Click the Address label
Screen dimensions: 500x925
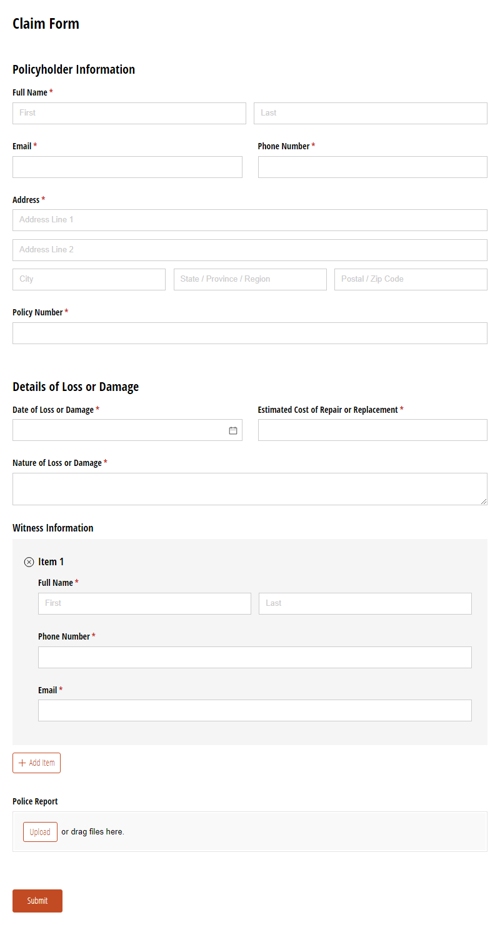point(26,200)
